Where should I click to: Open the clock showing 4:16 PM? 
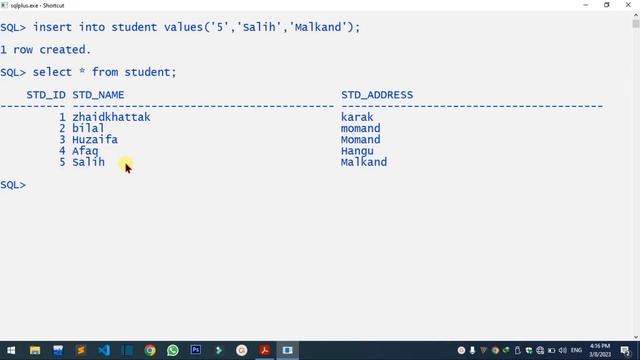[600, 350]
